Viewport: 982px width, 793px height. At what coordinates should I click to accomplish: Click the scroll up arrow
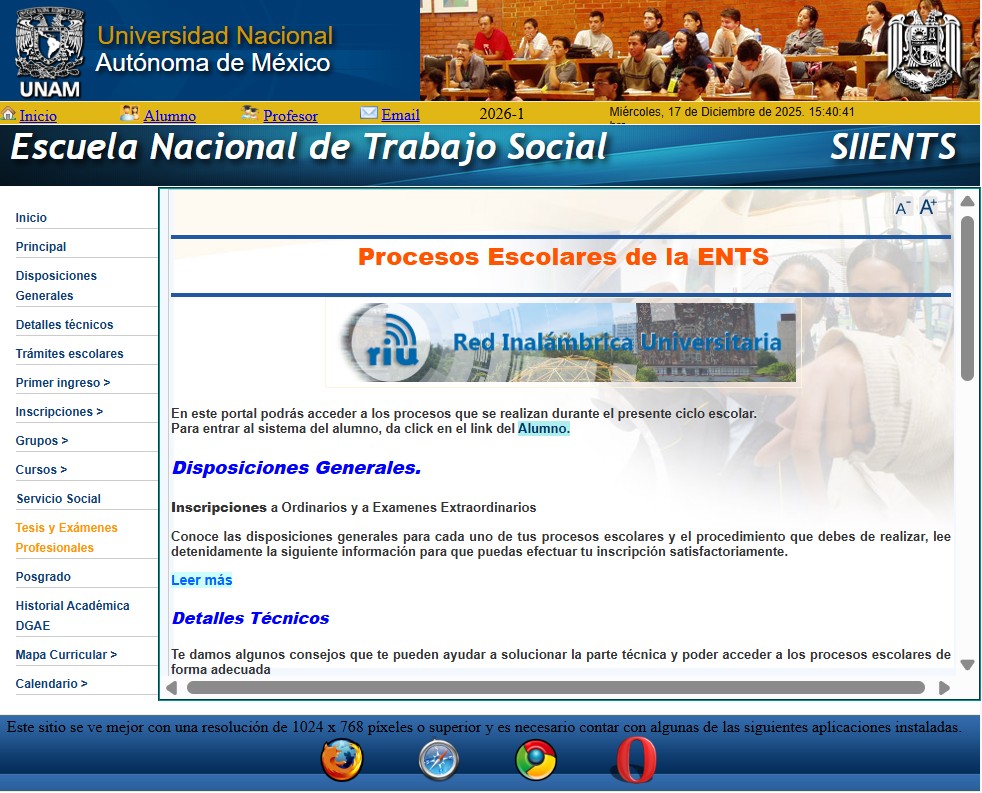pos(968,201)
